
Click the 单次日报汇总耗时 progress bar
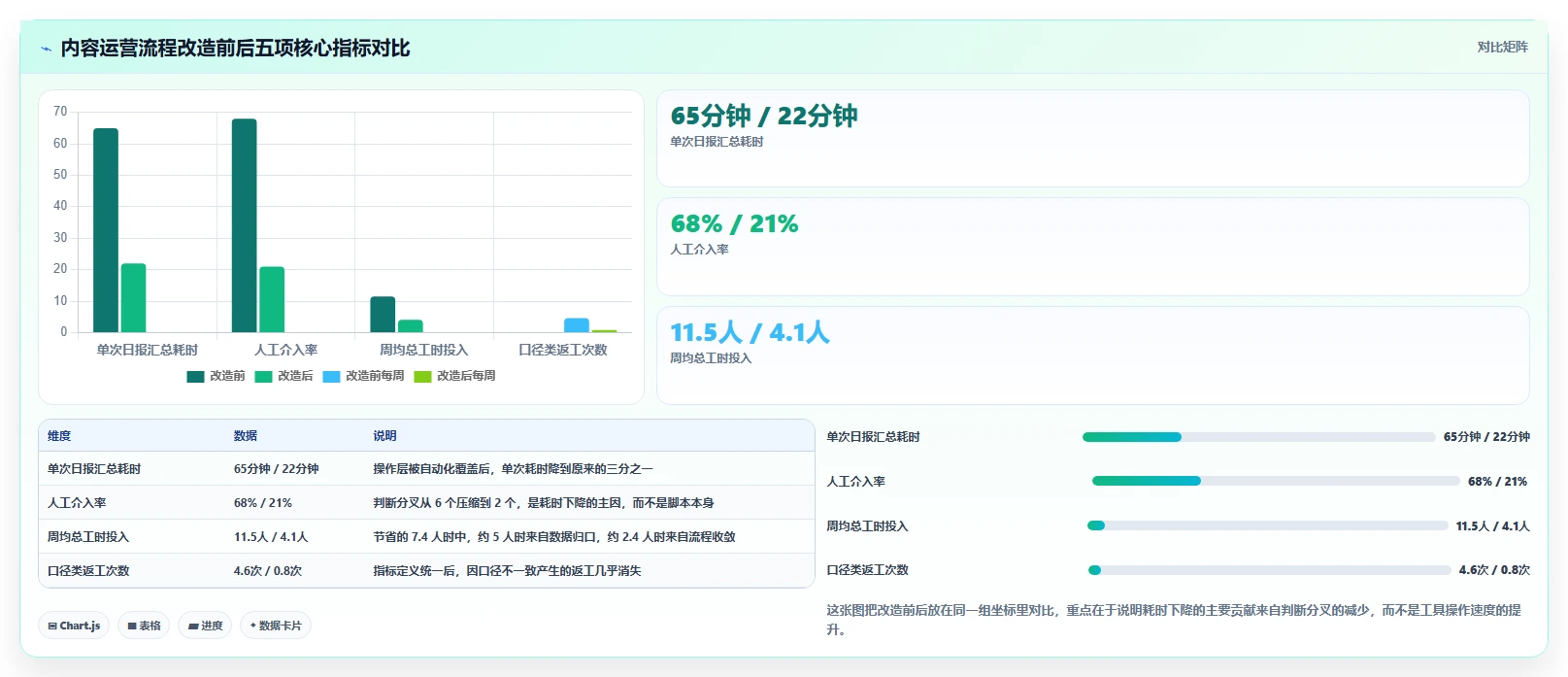tap(1258, 437)
